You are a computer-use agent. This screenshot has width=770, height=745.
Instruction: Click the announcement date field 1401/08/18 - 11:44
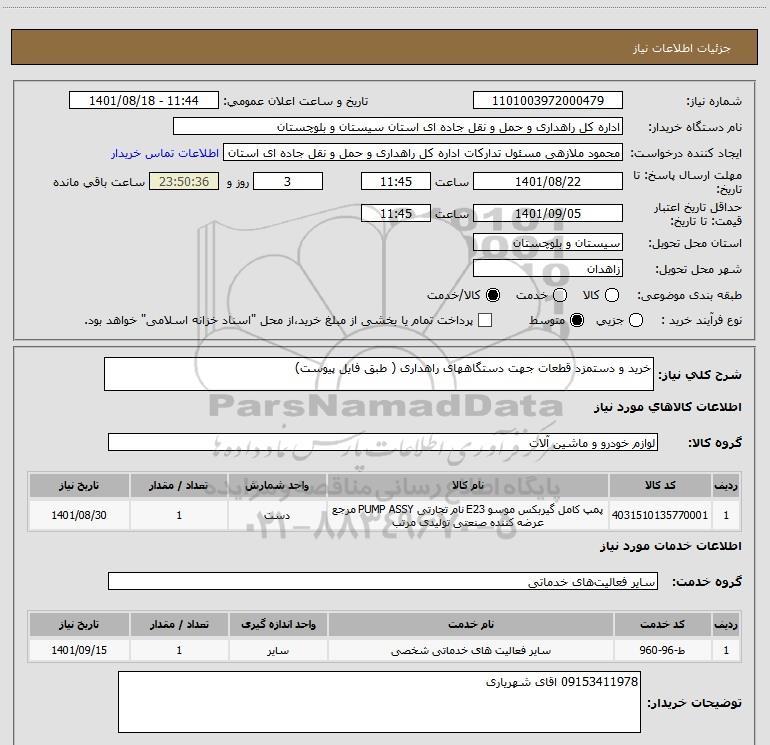(144, 100)
